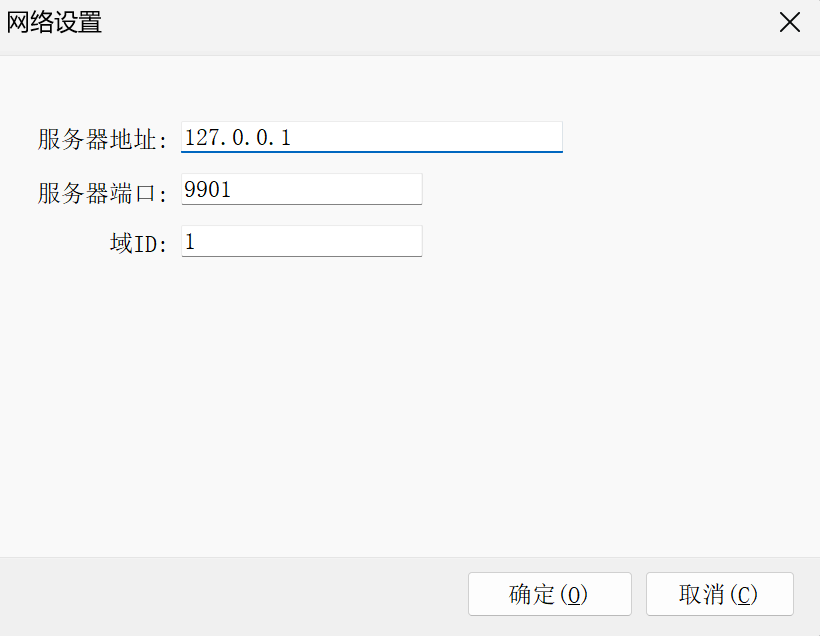Screen dimensions: 820x636
Task: Select the port value 9901 field
Action: pos(300,188)
